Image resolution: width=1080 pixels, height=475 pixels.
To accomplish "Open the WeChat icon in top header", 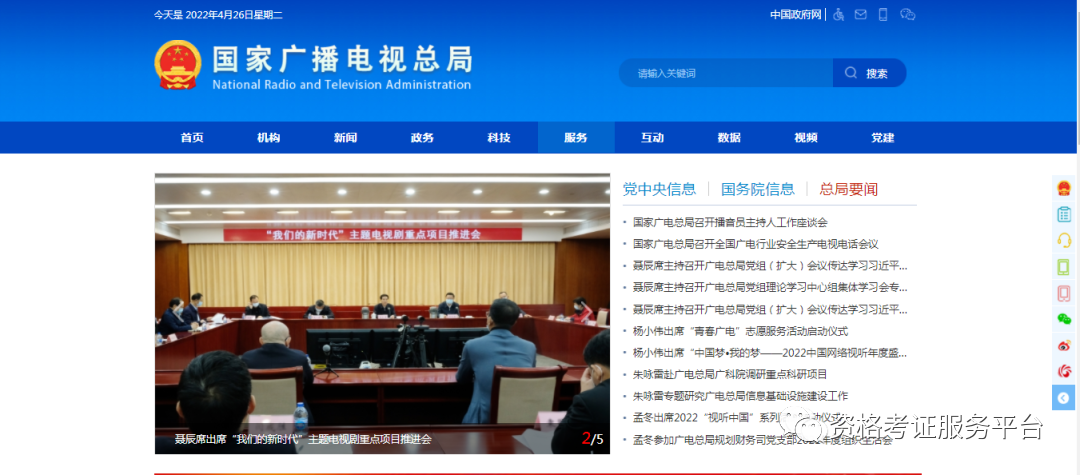I will [908, 14].
